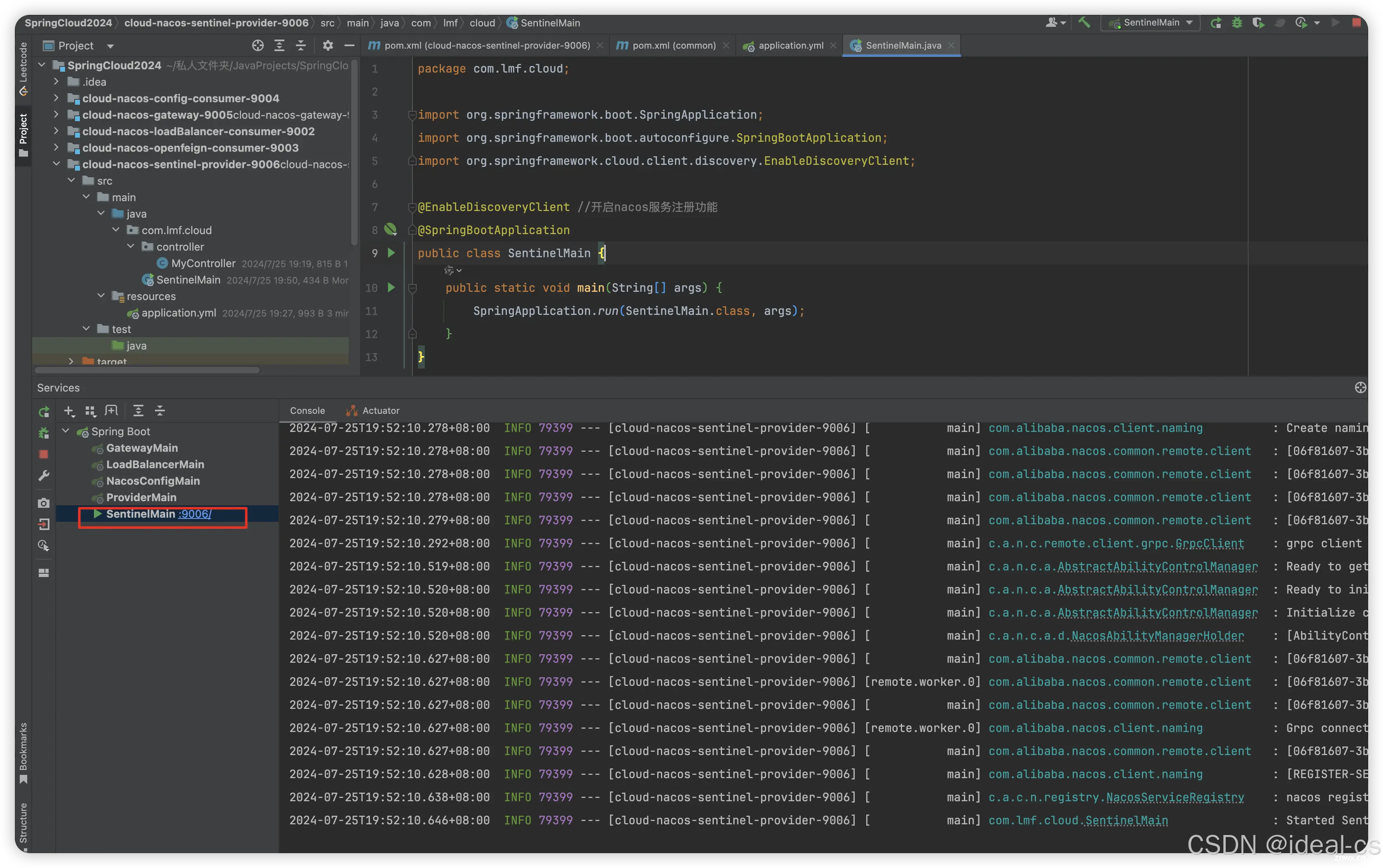The width and height of the screenshot is (1383, 868).
Task: Expand all in Project panel toolbar
Action: pyautogui.click(x=279, y=45)
